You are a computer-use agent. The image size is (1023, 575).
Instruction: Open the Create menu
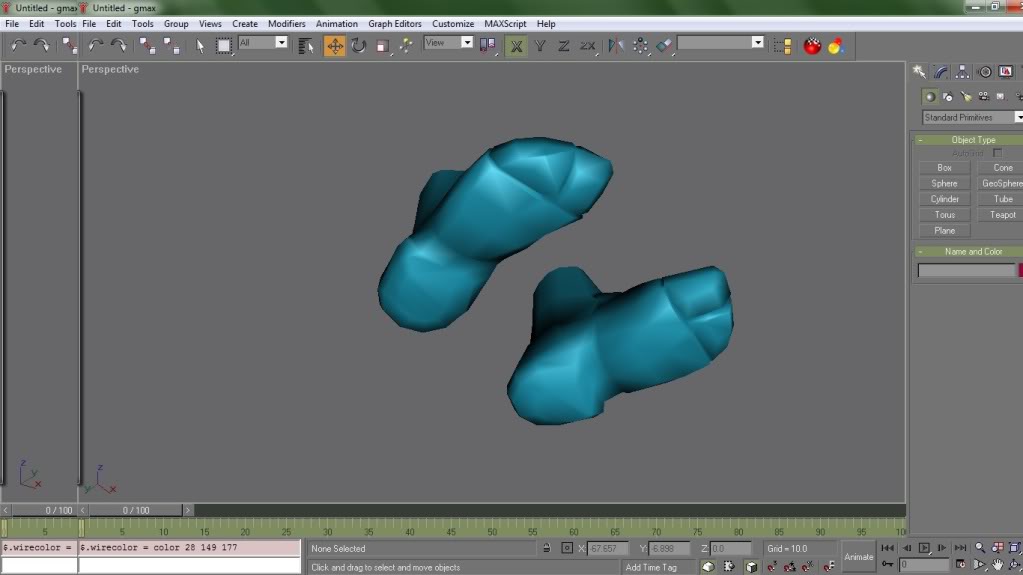pos(245,23)
